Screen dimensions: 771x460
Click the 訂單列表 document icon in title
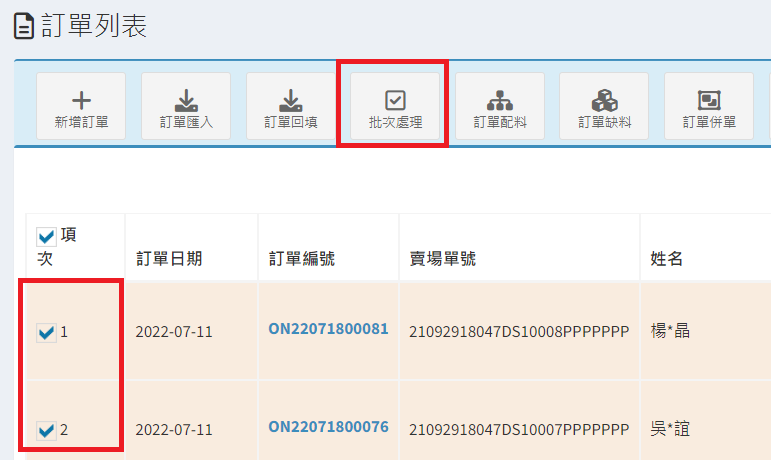23,27
